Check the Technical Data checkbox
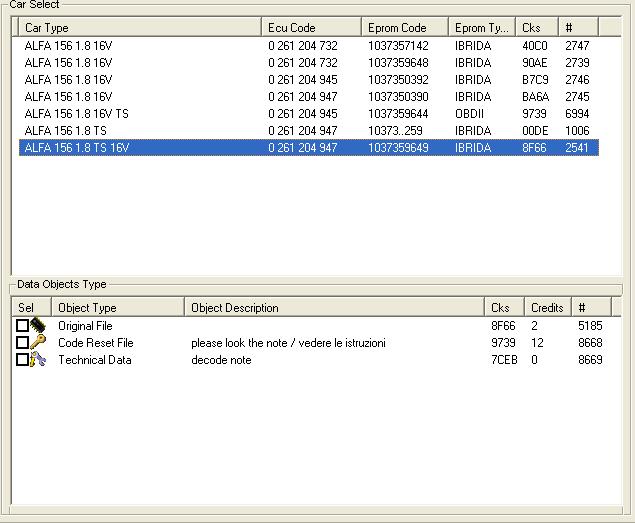 click(23, 360)
